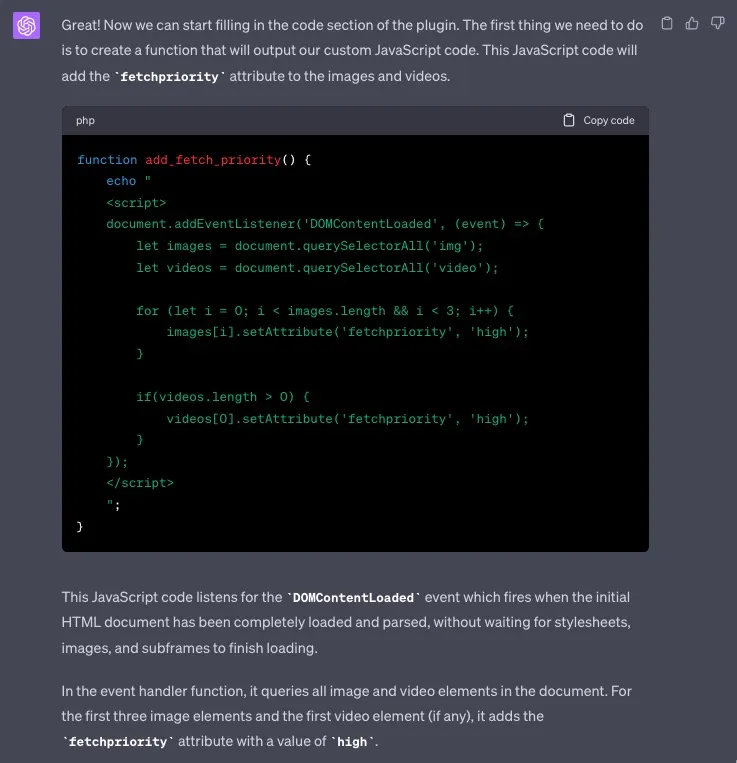Click inline fetchpriority code in intro paragraph
This screenshot has width=737, height=763.
[168, 77]
